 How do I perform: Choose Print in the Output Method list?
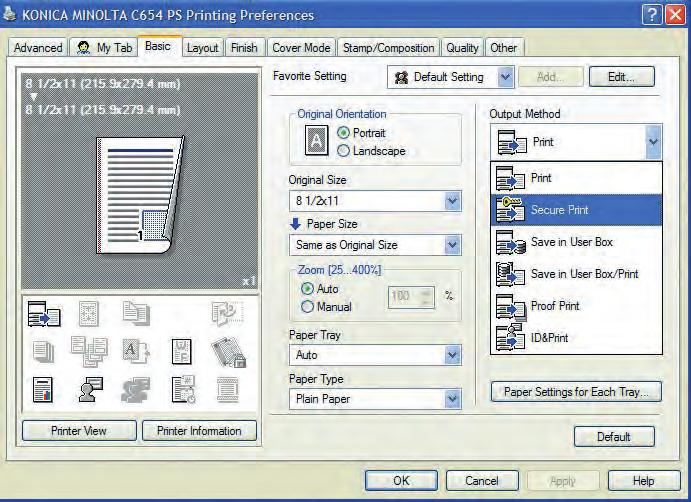click(576, 178)
